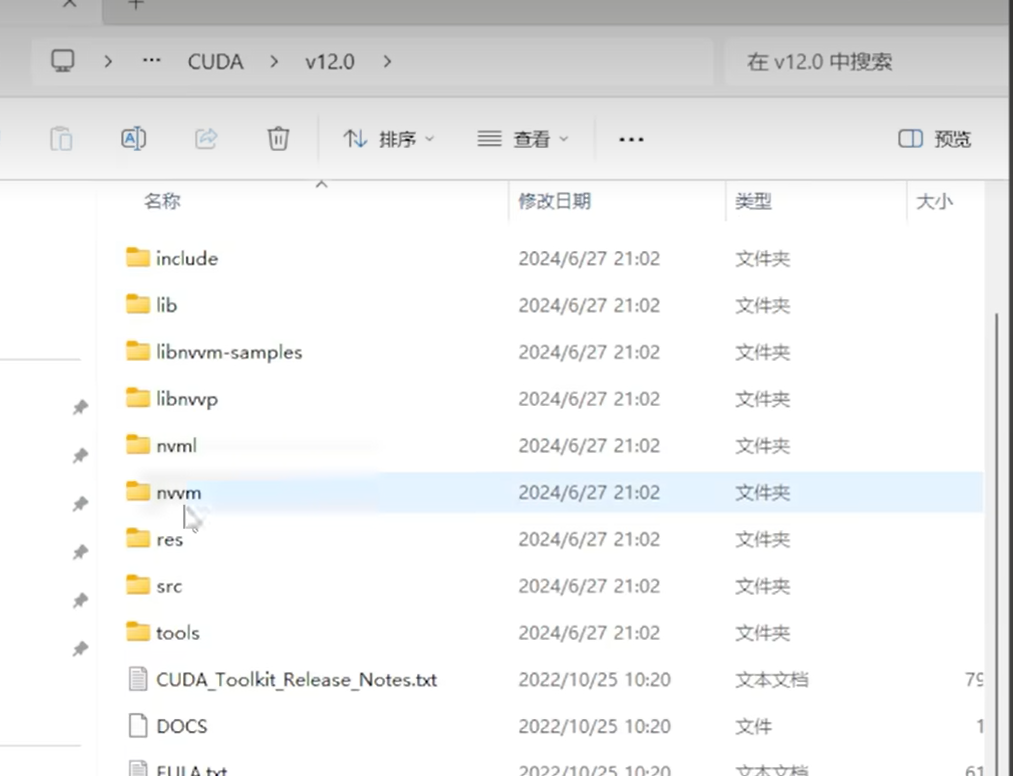
Task: Select the CUDA_Toolkit_Release_Notes.txt file icon
Action: click(x=138, y=679)
